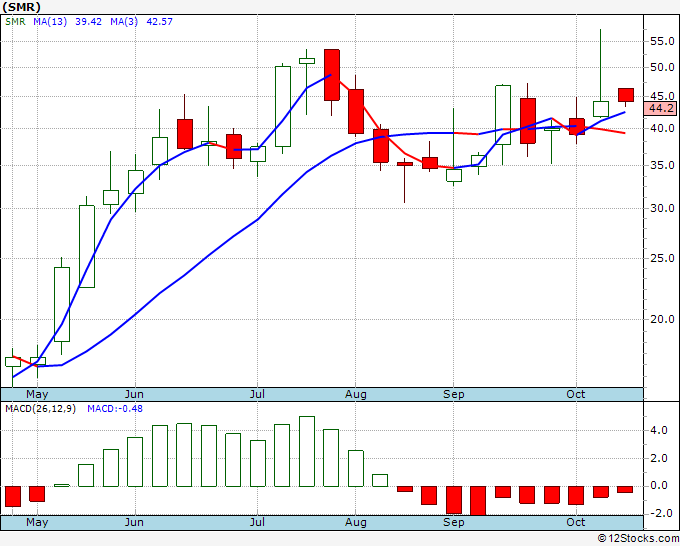Click the MACD:-0.48 value label
Screen dimensions: 680x546
click(x=115, y=409)
